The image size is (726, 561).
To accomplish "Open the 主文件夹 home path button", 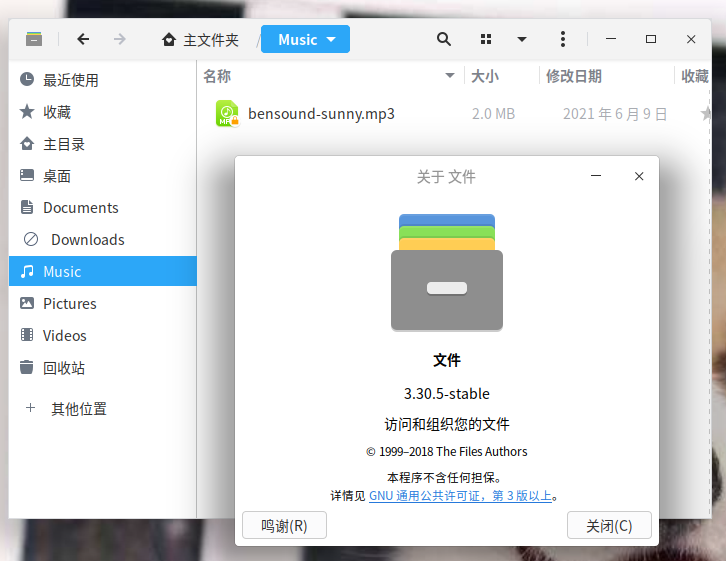I will click(200, 40).
